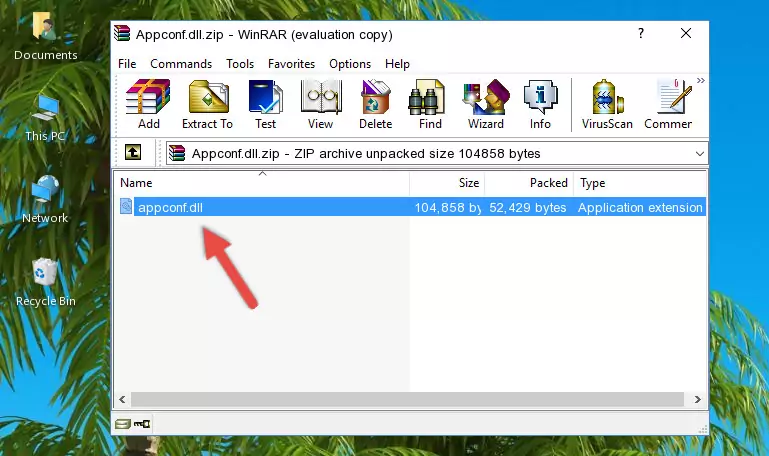The image size is (769, 456).
Task: Open the File menu
Action: pos(127,64)
